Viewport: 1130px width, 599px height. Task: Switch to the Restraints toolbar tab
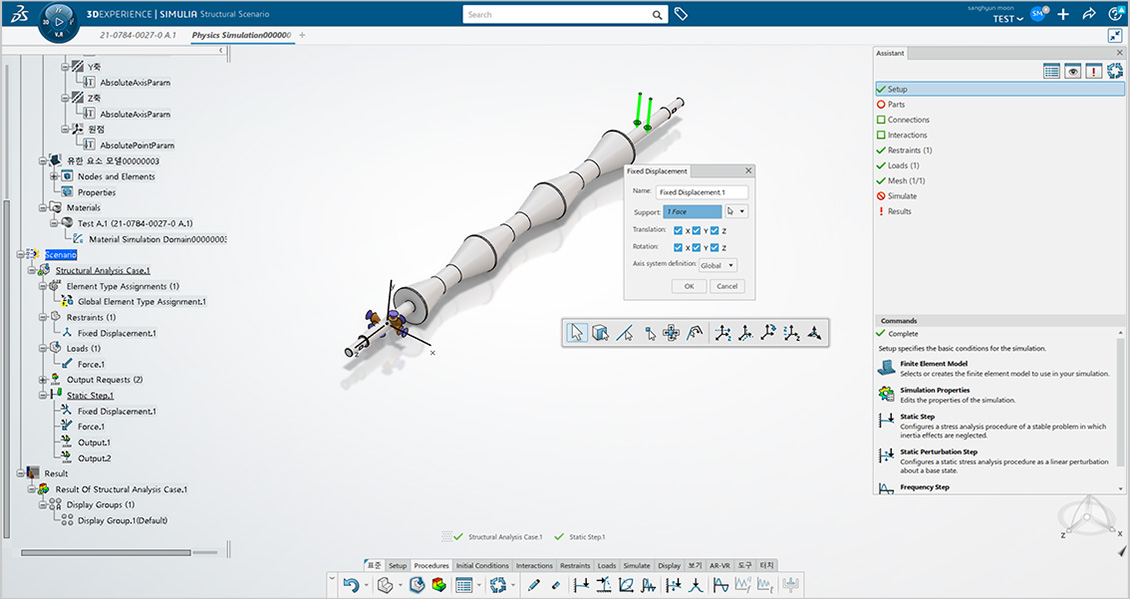(575, 566)
